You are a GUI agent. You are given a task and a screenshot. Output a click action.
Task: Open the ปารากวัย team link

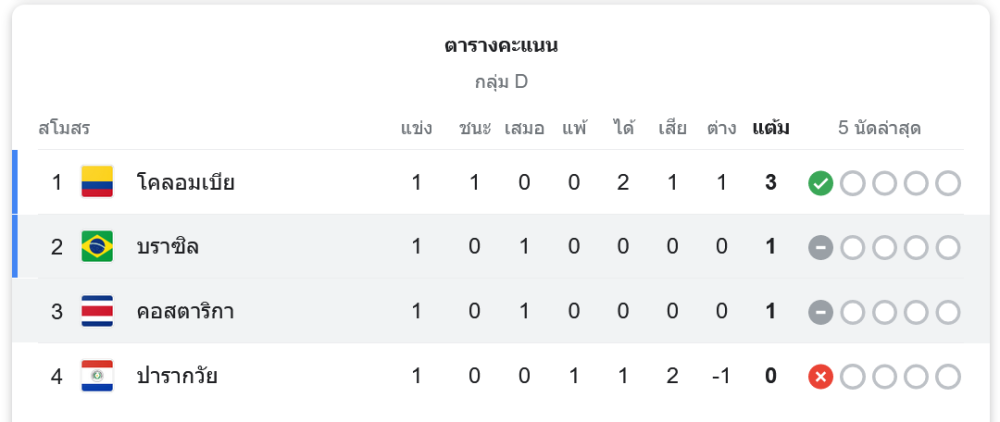point(177,377)
